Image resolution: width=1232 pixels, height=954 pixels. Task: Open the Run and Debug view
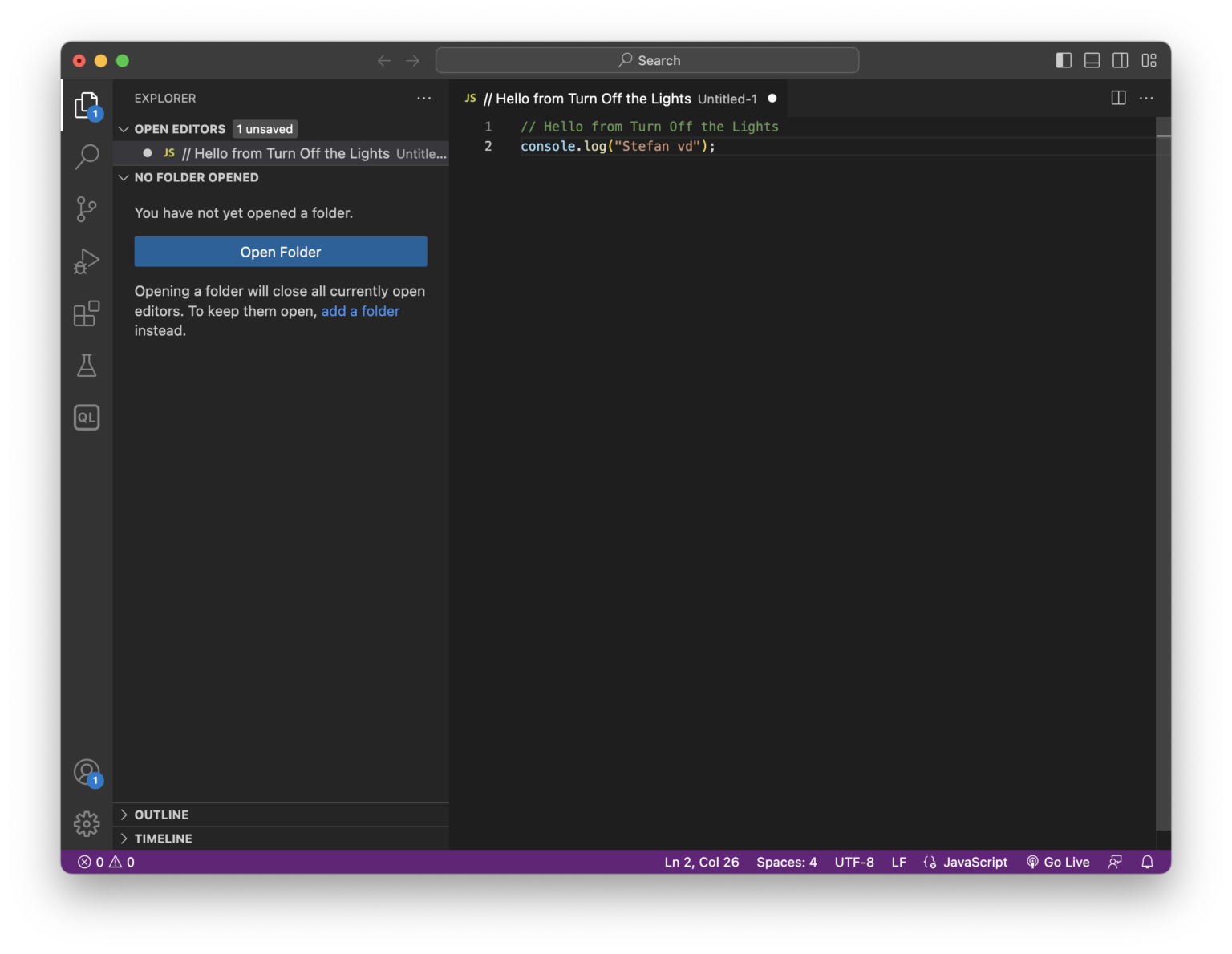[87, 261]
